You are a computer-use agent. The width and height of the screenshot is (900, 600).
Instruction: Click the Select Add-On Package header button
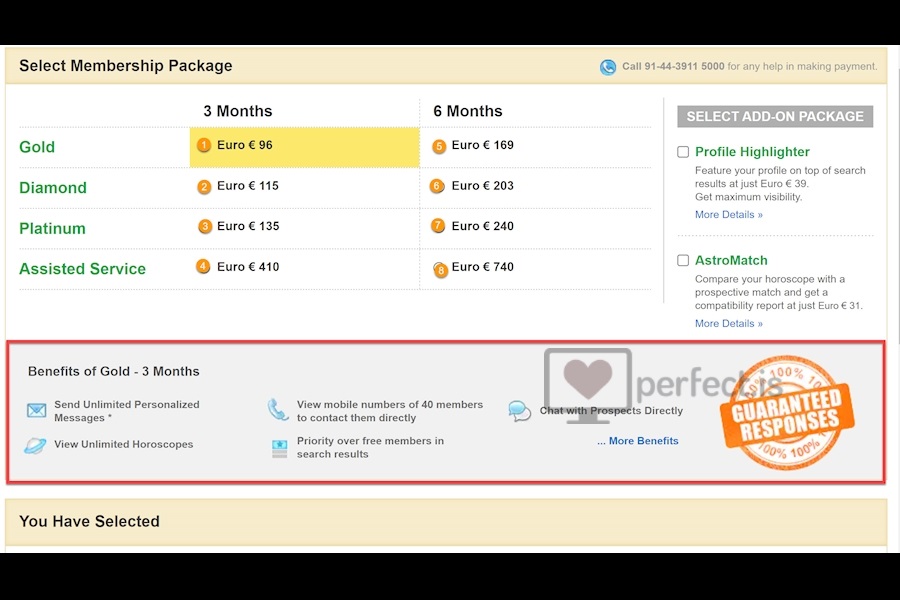(x=775, y=117)
